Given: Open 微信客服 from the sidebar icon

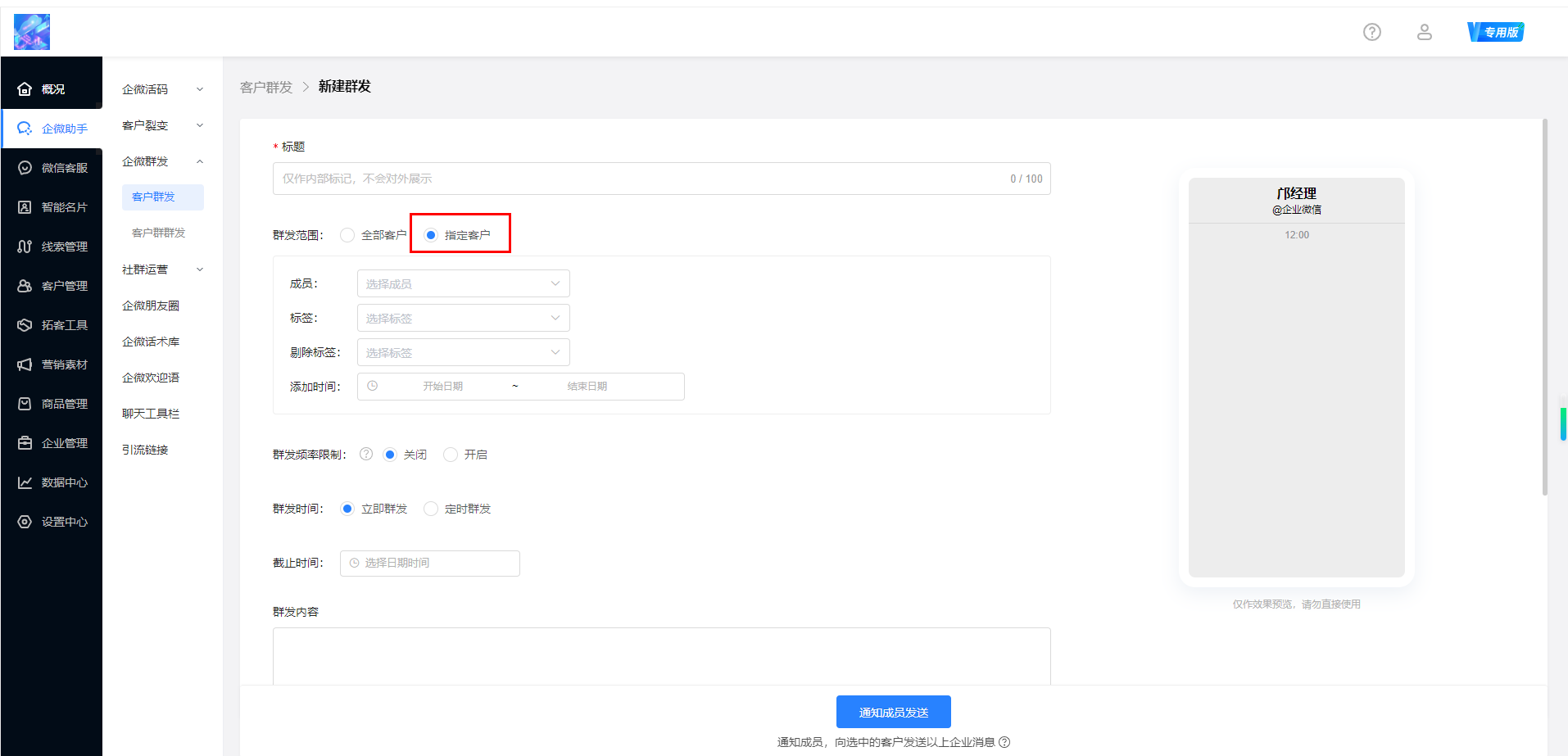Looking at the screenshot, I should pos(25,168).
